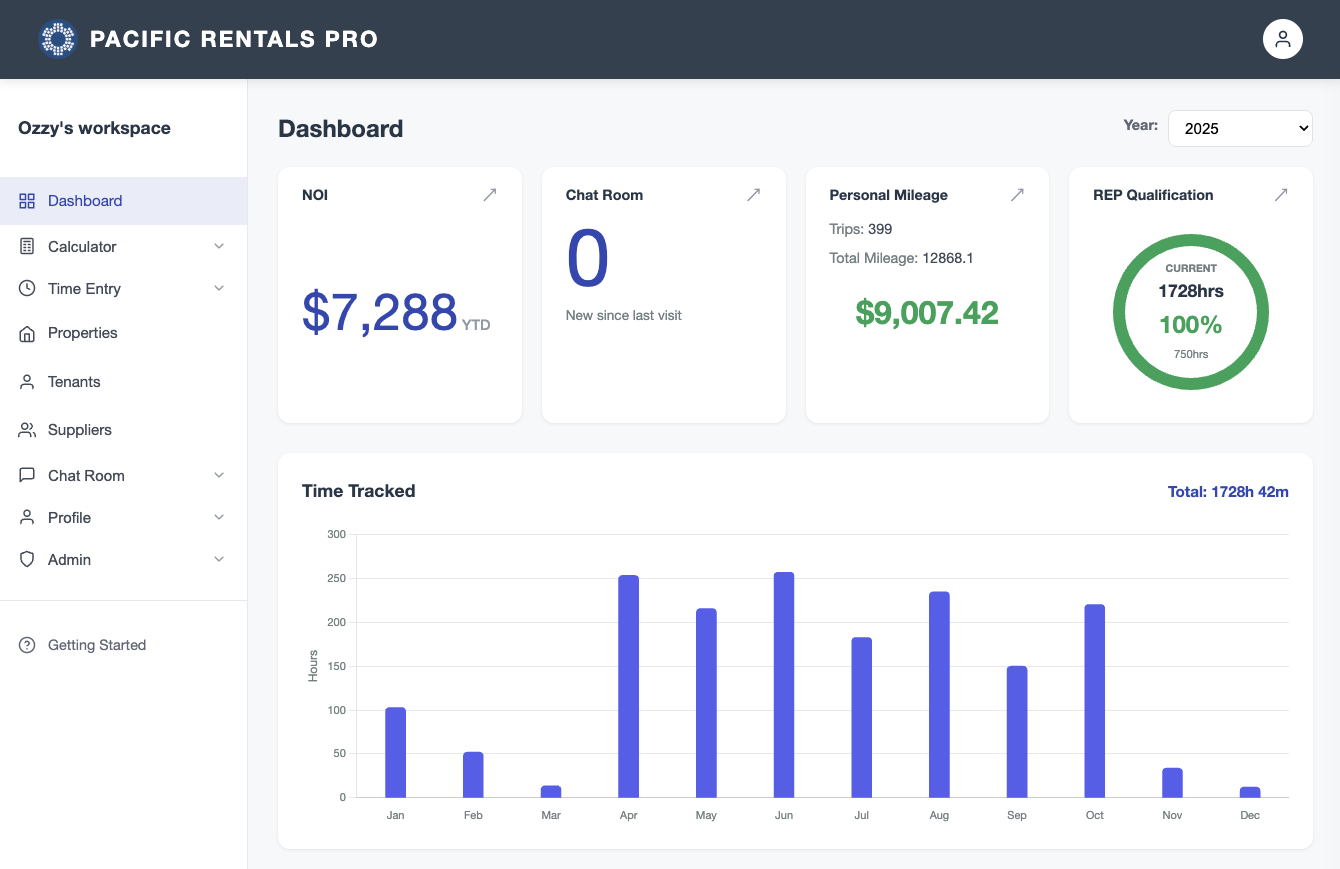Click the Getting Started link
This screenshot has height=869, width=1340.
click(97, 646)
